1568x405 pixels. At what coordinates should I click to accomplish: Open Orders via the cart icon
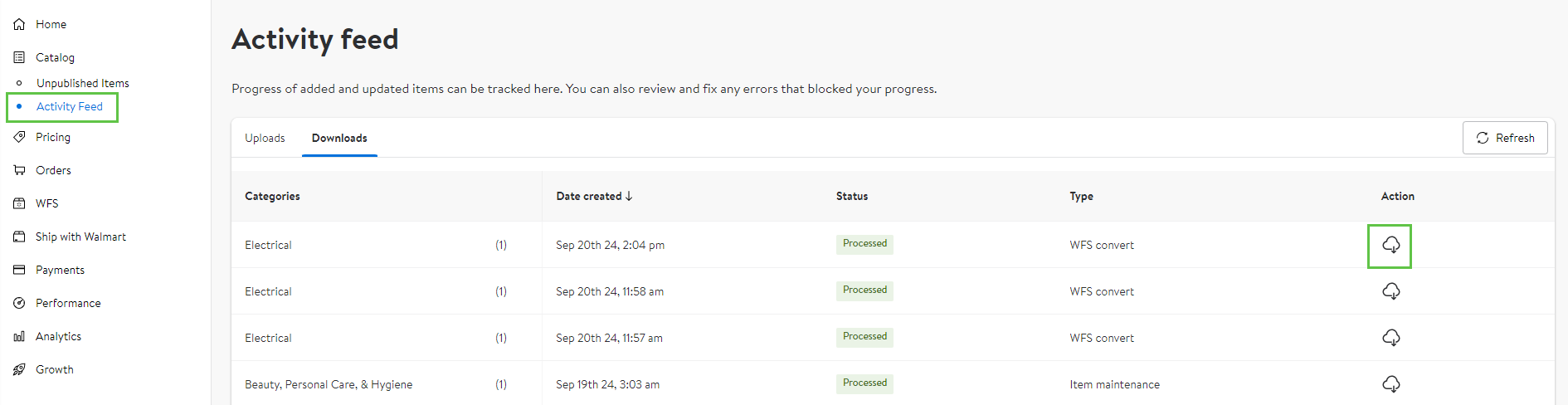coord(19,170)
